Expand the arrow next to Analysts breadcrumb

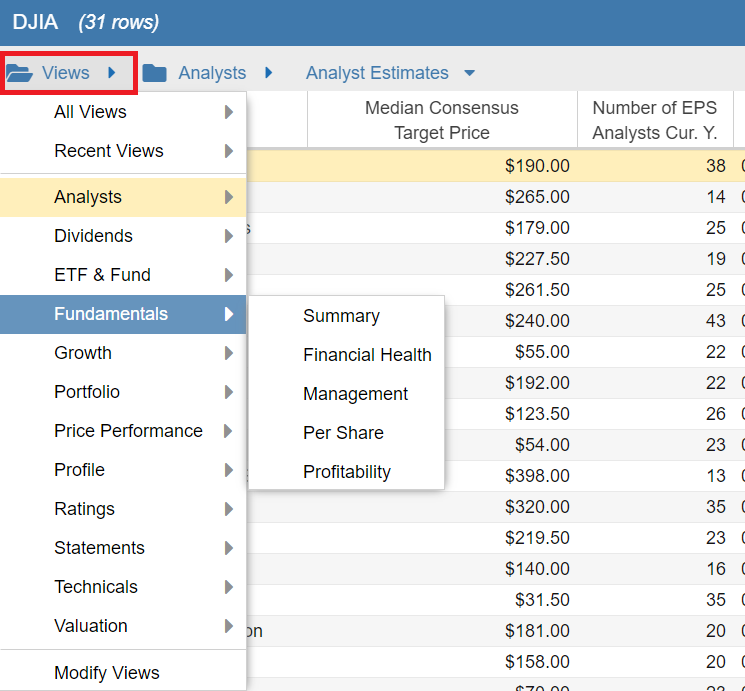coord(269,73)
